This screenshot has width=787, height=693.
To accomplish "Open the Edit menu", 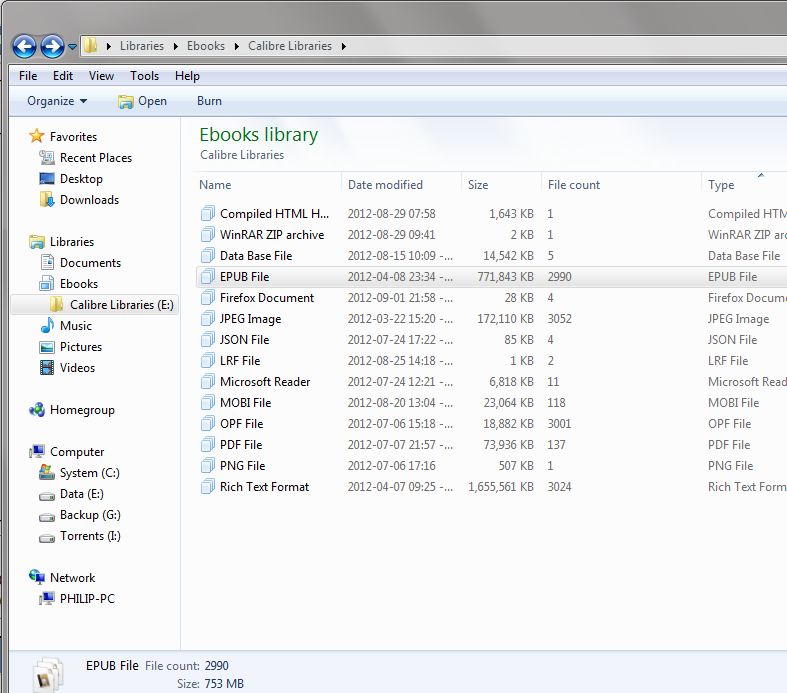I will pyautogui.click(x=63, y=76).
